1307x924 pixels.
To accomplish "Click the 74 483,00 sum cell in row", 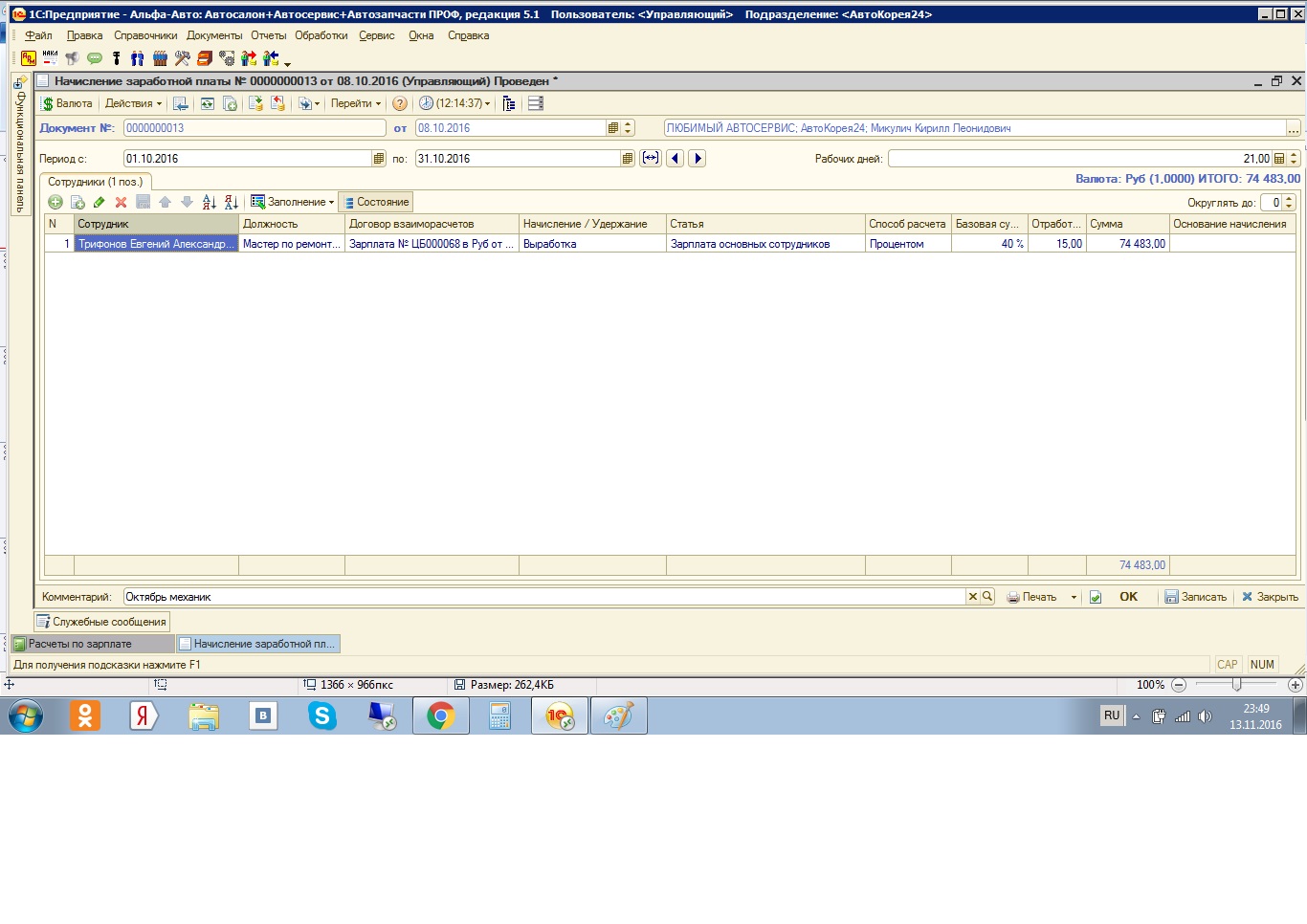I will [1127, 244].
